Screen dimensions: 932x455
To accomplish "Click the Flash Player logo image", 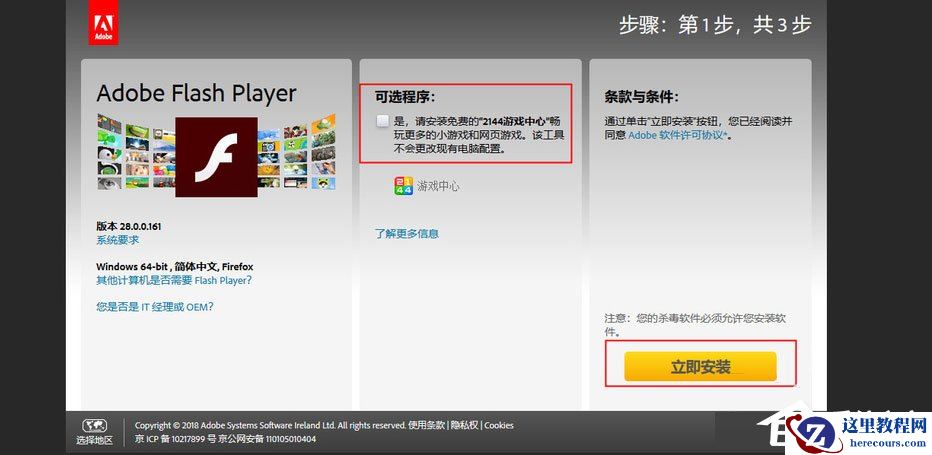I will [216, 157].
